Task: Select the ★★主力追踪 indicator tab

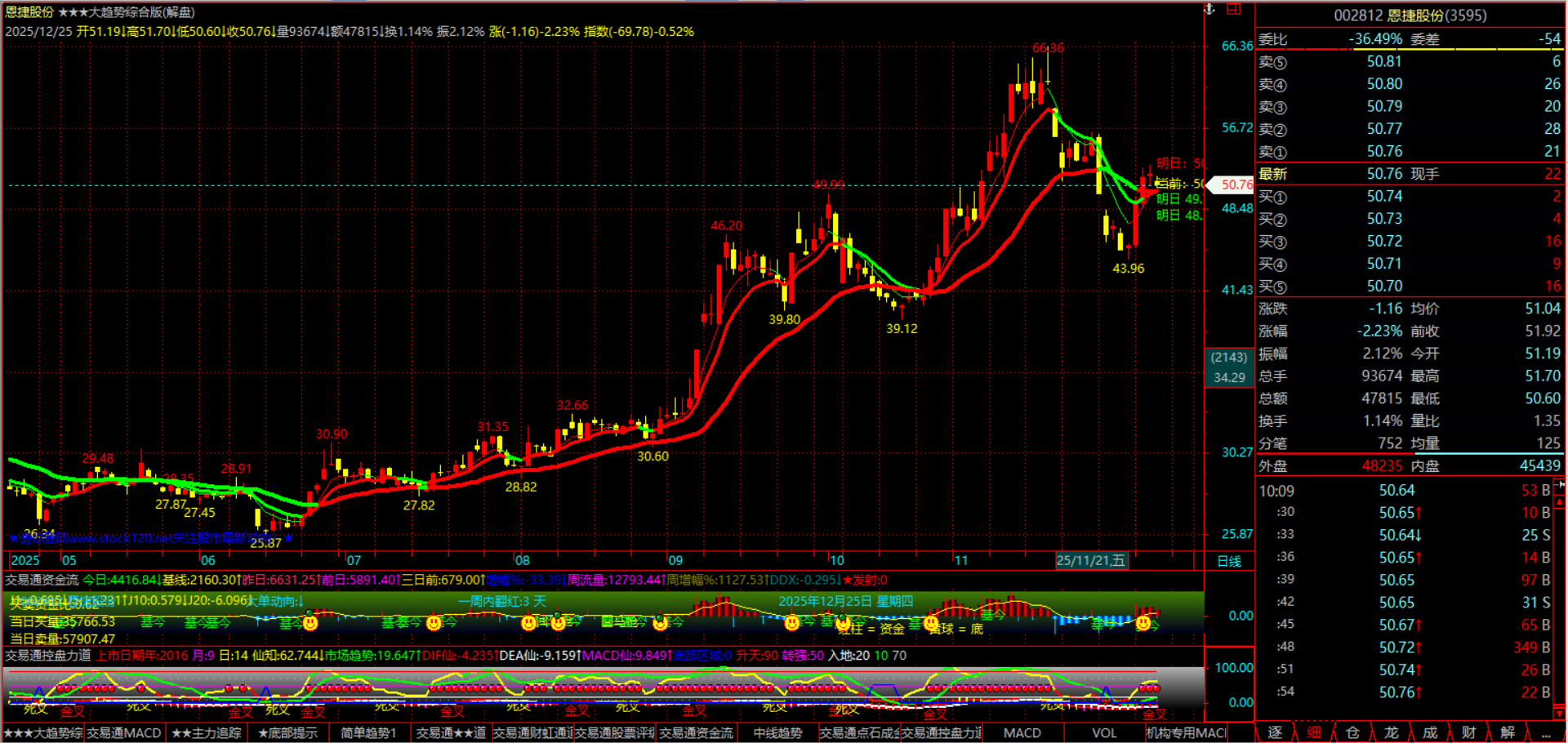Action: click(x=207, y=733)
